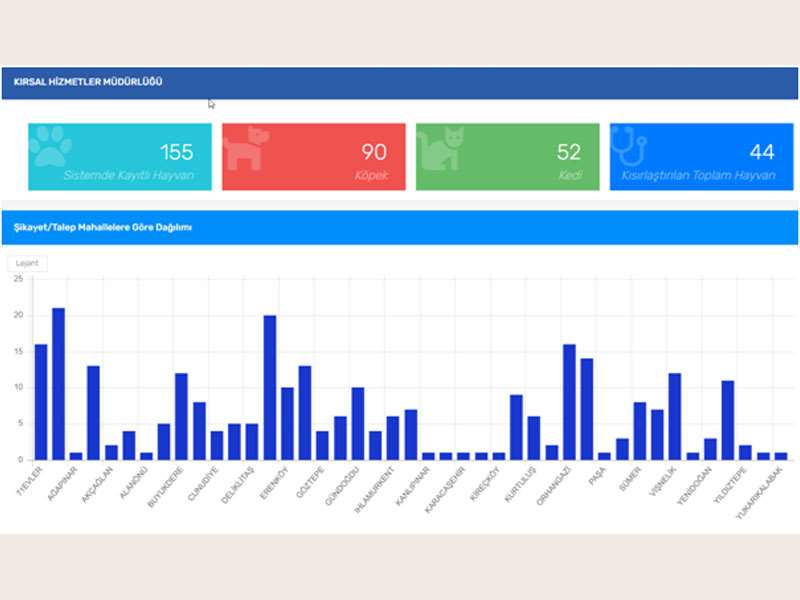Click the 52 cat count value
Viewport: 800px width, 600px height.
click(x=568, y=152)
